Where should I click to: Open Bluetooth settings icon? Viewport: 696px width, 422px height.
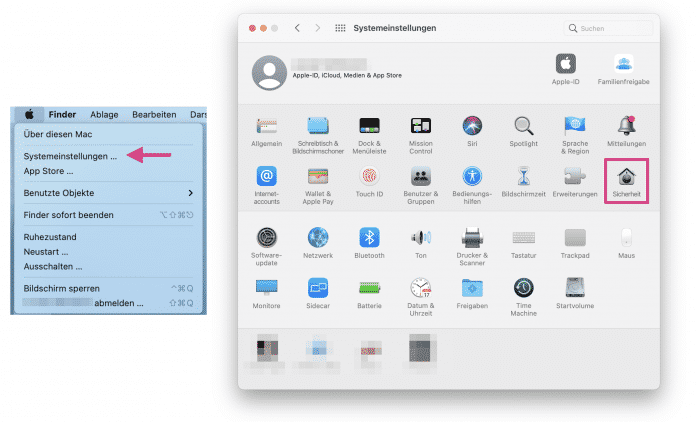369,237
